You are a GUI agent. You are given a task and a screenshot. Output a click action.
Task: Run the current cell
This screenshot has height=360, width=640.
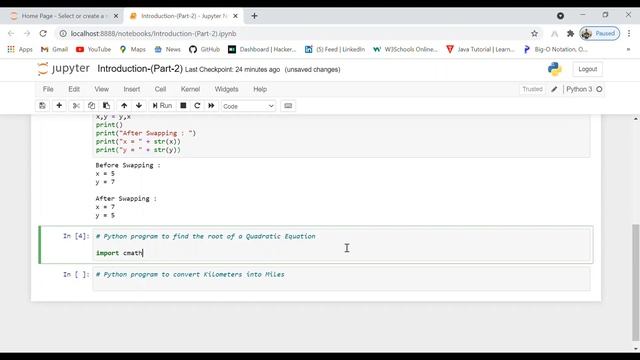pyautogui.click(x=162, y=106)
